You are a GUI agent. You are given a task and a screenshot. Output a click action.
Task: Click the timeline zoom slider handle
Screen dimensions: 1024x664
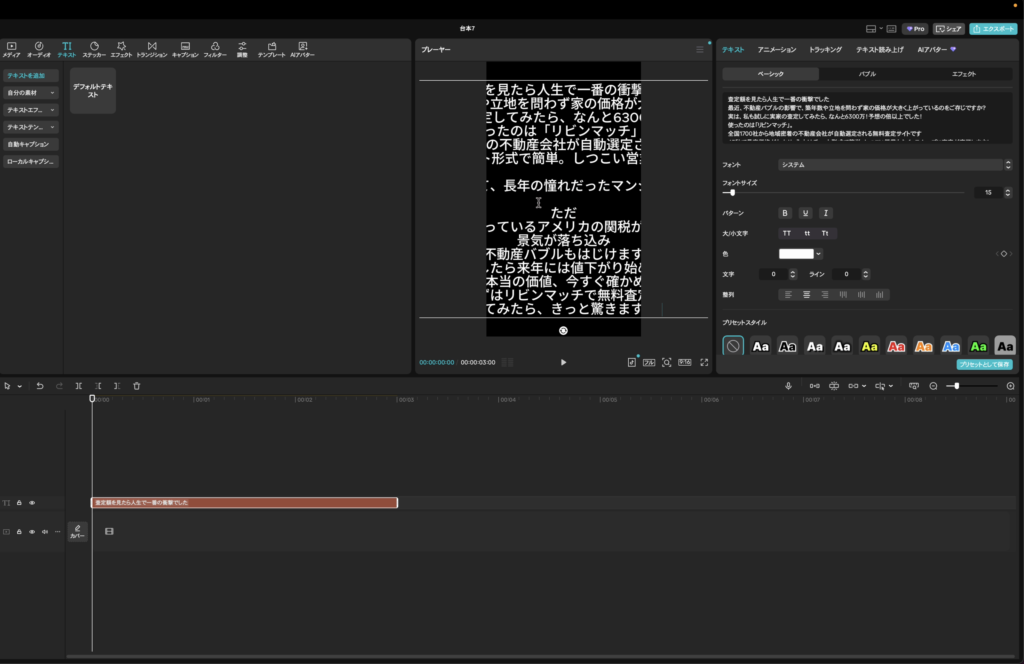pos(956,386)
